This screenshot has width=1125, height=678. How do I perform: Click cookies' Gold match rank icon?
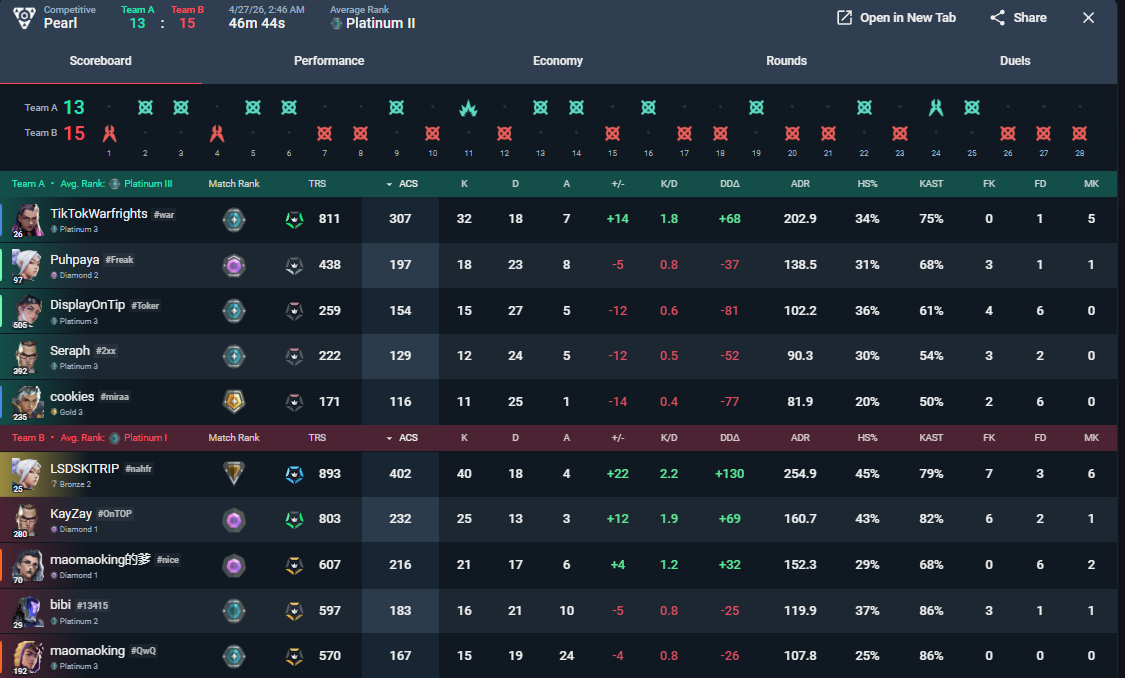point(234,402)
